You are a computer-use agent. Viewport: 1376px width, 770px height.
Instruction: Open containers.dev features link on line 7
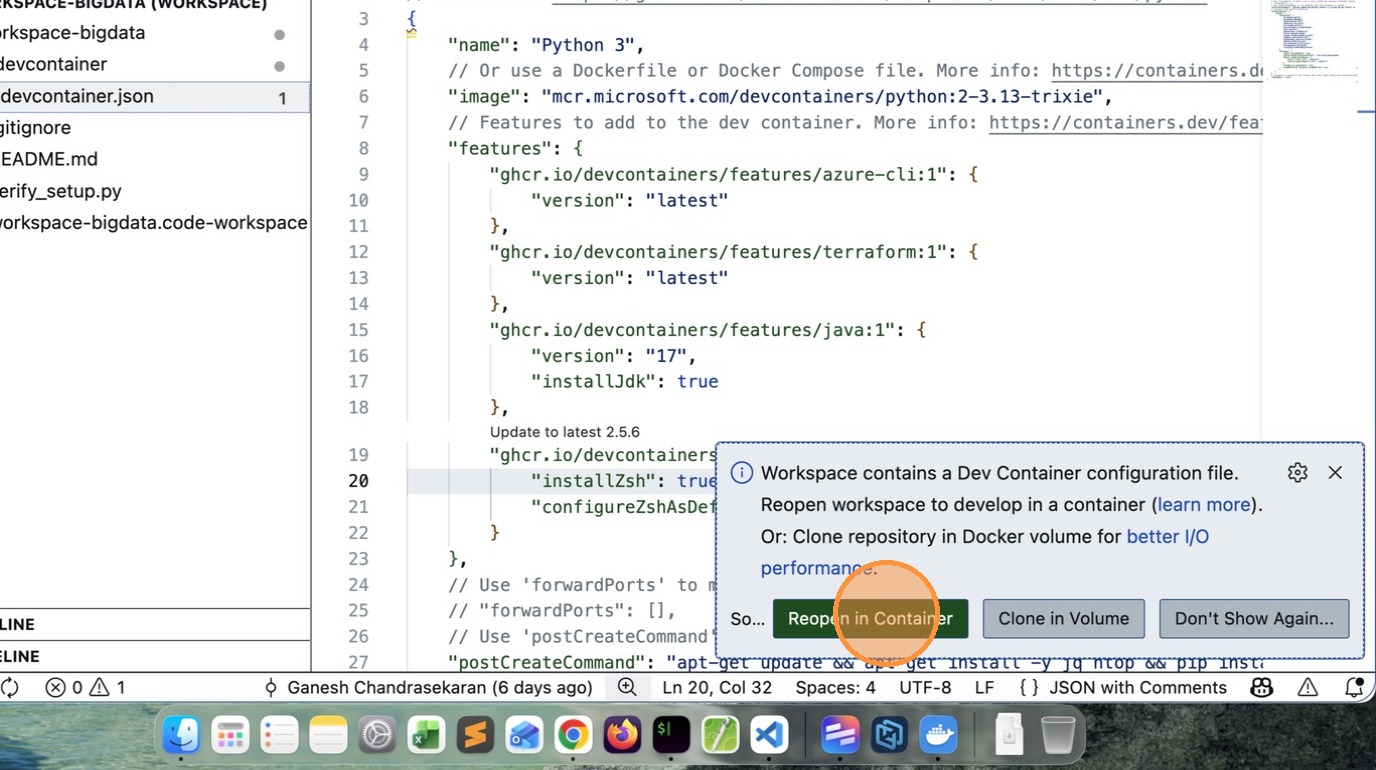1126,122
